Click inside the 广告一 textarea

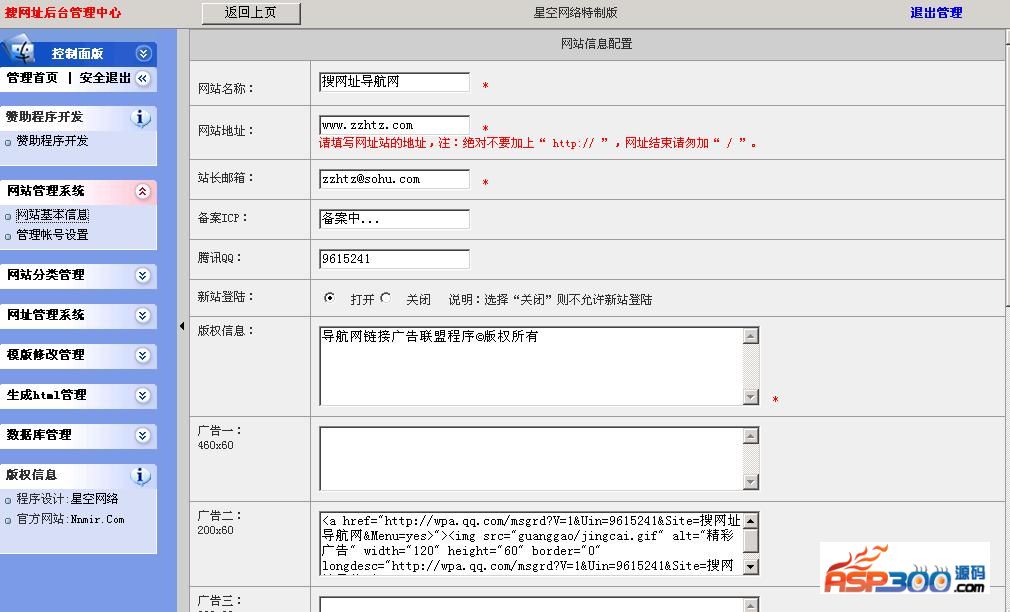pyautogui.click(x=531, y=458)
